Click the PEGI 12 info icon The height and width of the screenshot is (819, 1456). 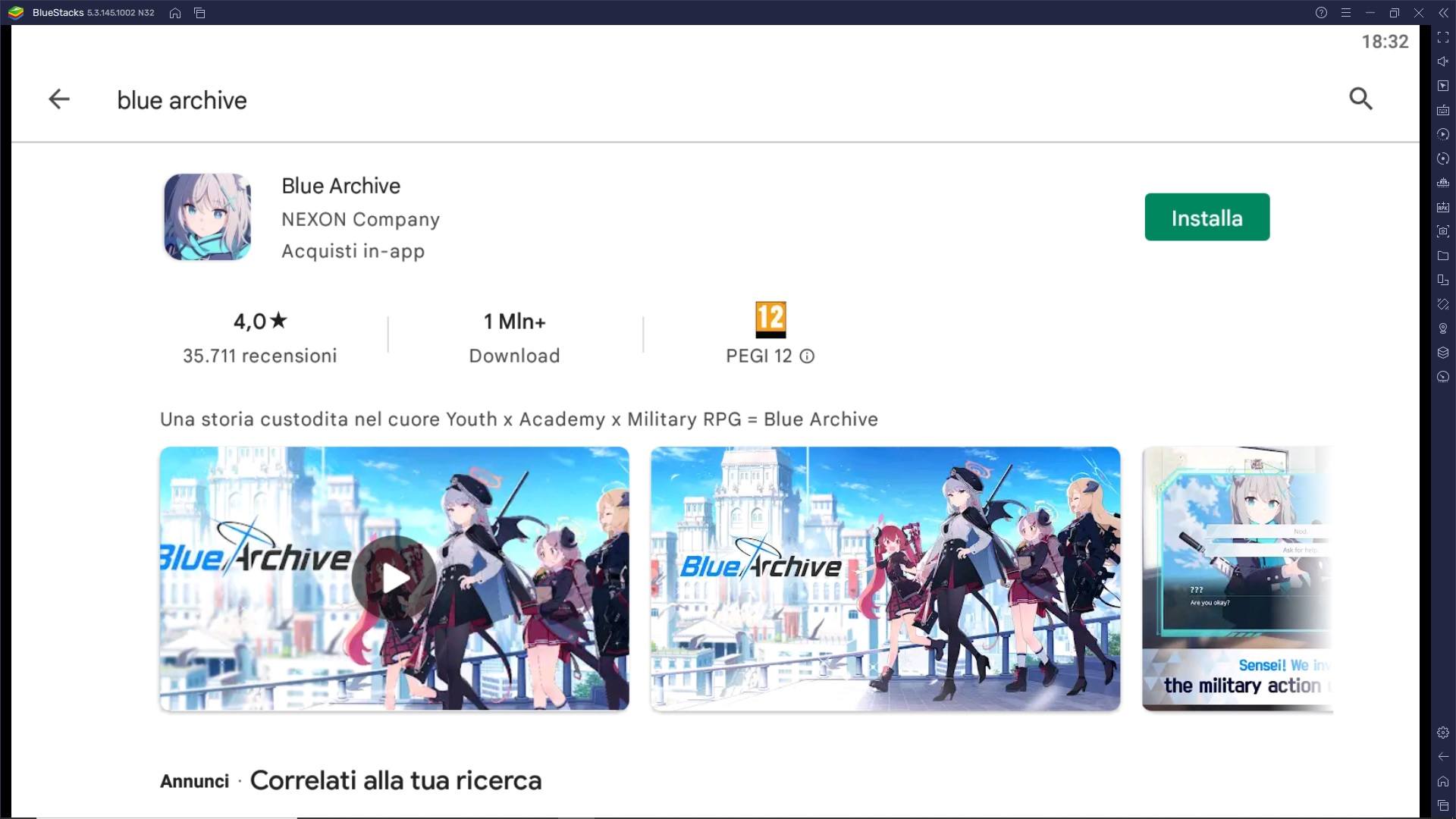807,356
